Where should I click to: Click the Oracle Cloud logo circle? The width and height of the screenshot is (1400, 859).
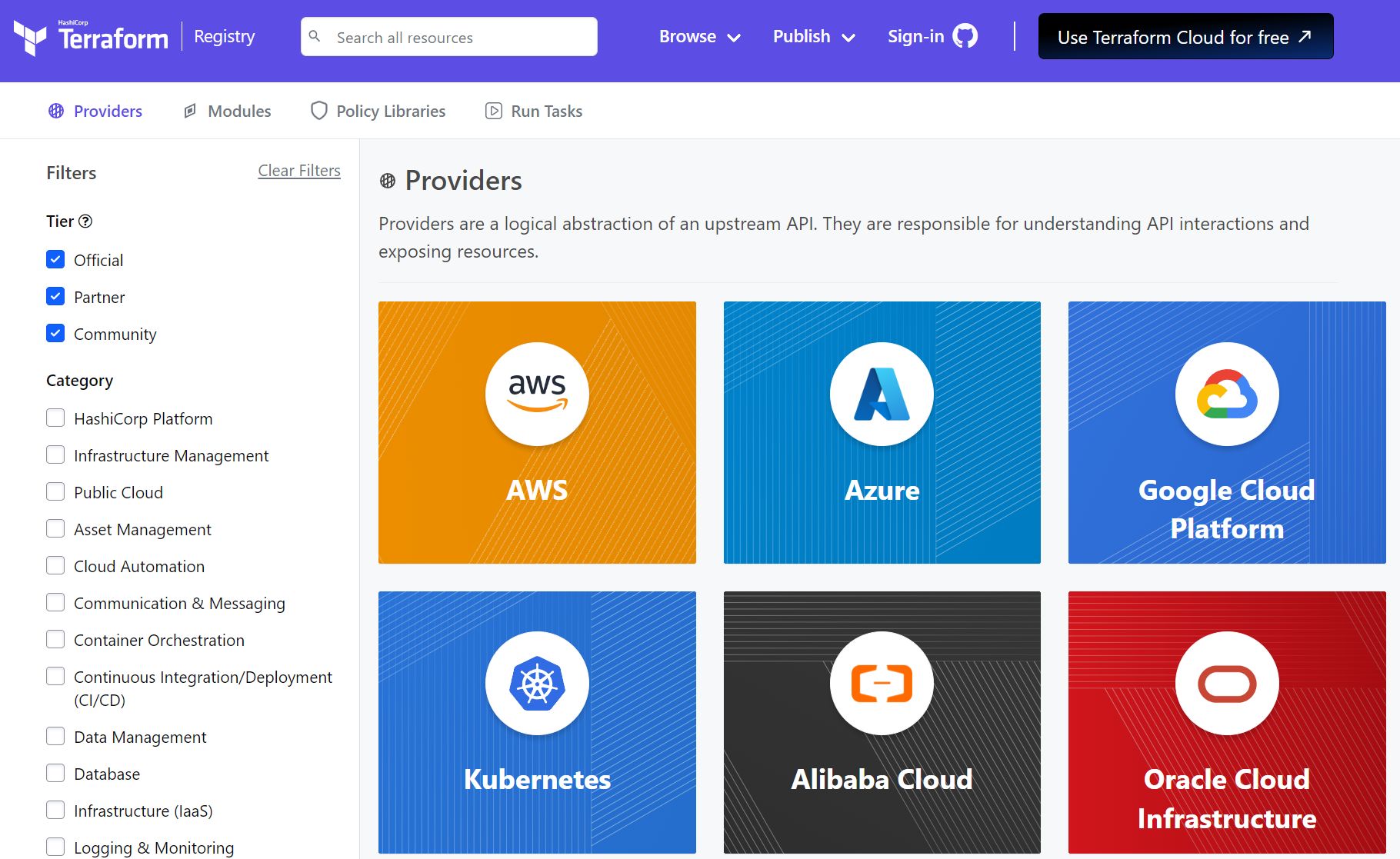pos(1227,683)
